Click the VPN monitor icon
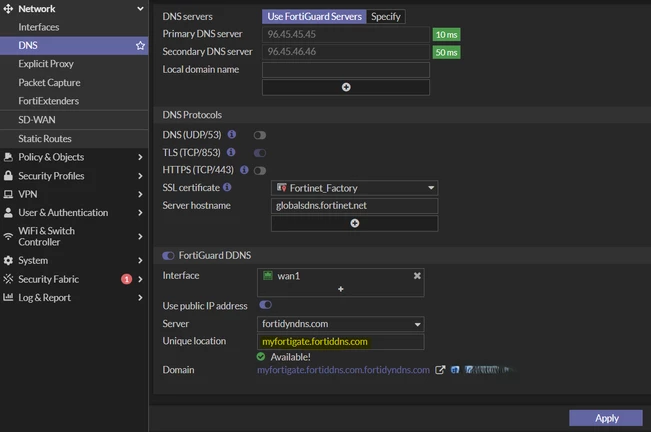The width and height of the screenshot is (651, 432). pyautogui.click(x=8, y=194)
